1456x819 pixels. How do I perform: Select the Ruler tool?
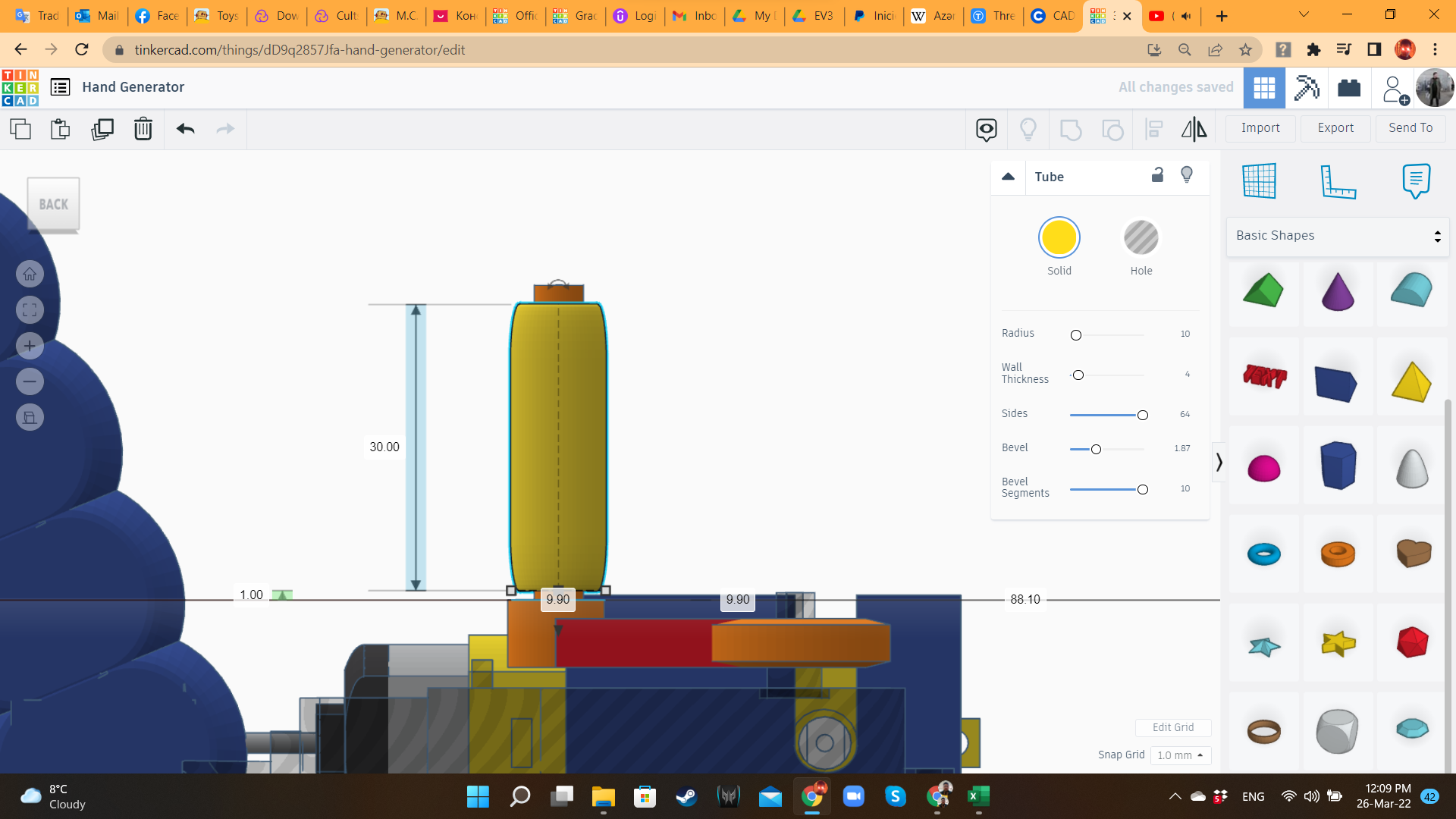point(1338,181)
